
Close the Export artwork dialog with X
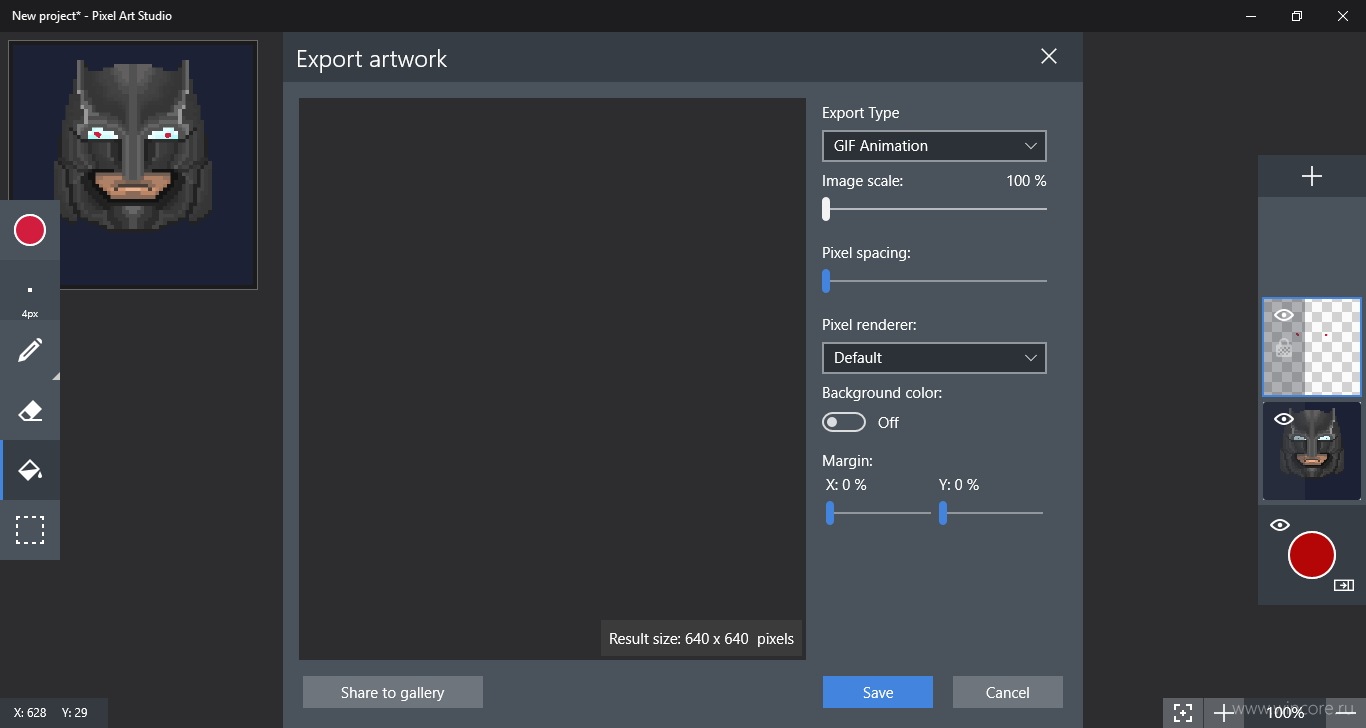click(x=1048, y=57)
